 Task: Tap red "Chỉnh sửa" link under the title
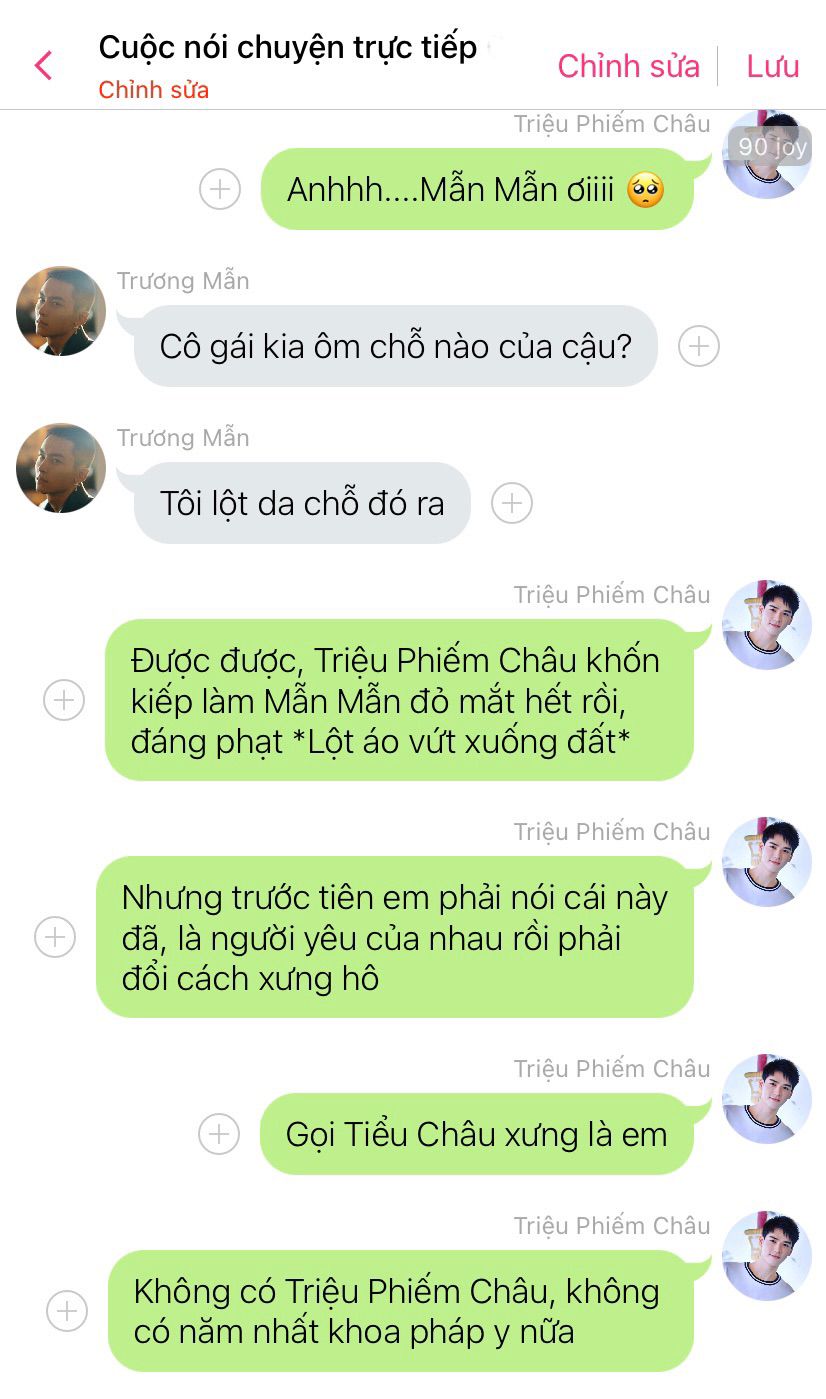pyautogui.click(x=154, y=90)
